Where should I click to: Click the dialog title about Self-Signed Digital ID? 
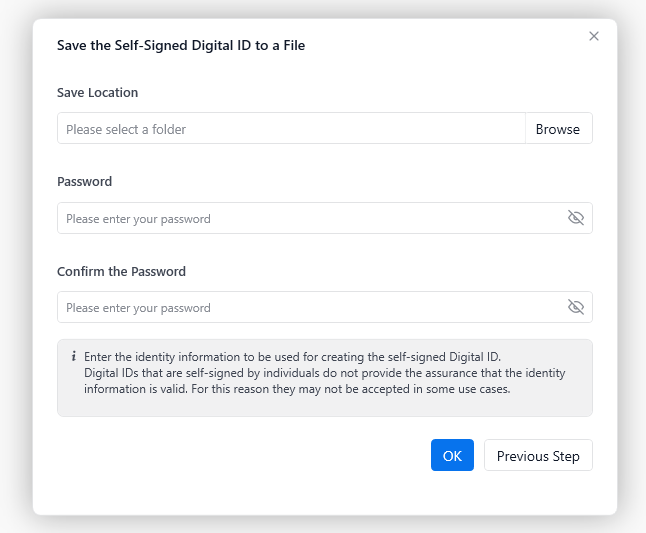point(181,45)
